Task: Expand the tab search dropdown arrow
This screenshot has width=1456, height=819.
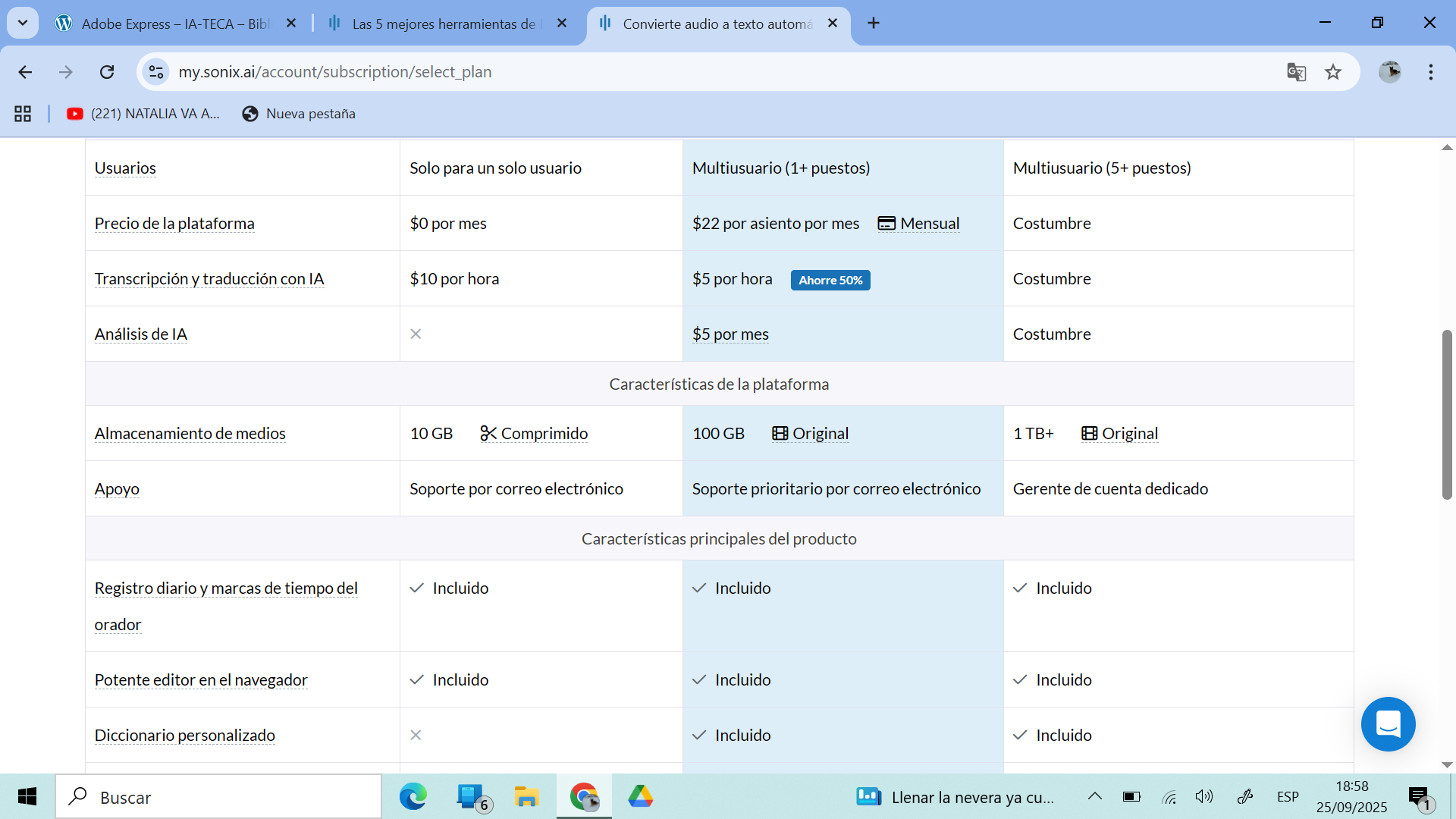Action: 23,23
